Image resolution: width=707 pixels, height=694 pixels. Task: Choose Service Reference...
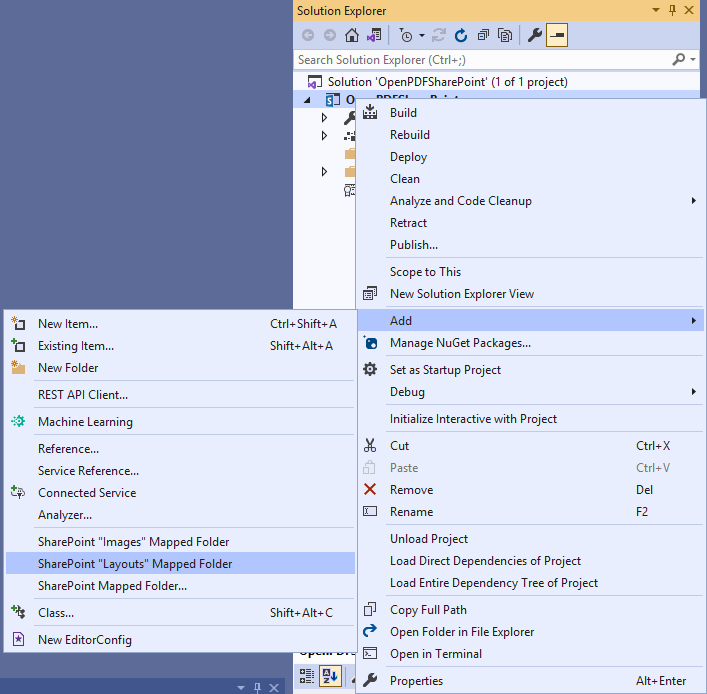[180, 471]
